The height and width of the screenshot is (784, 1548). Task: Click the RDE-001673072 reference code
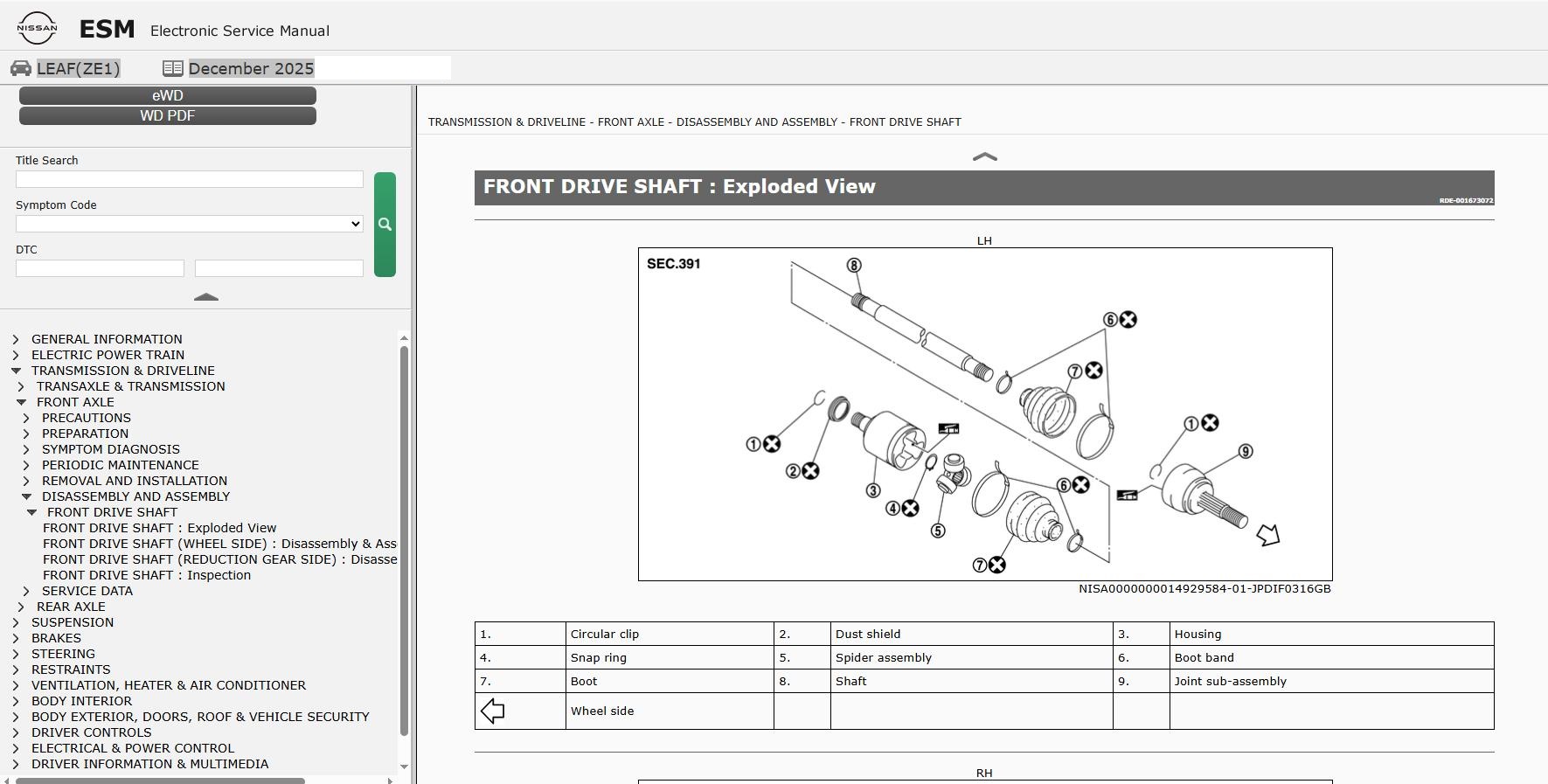click(1466, 201)
